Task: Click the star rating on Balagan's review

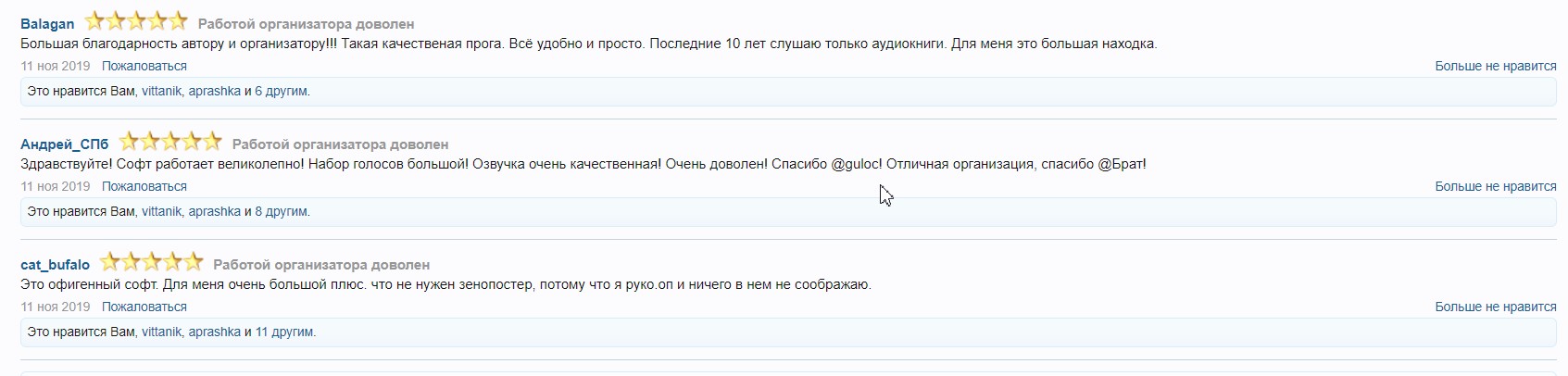Action: (136, 21)
